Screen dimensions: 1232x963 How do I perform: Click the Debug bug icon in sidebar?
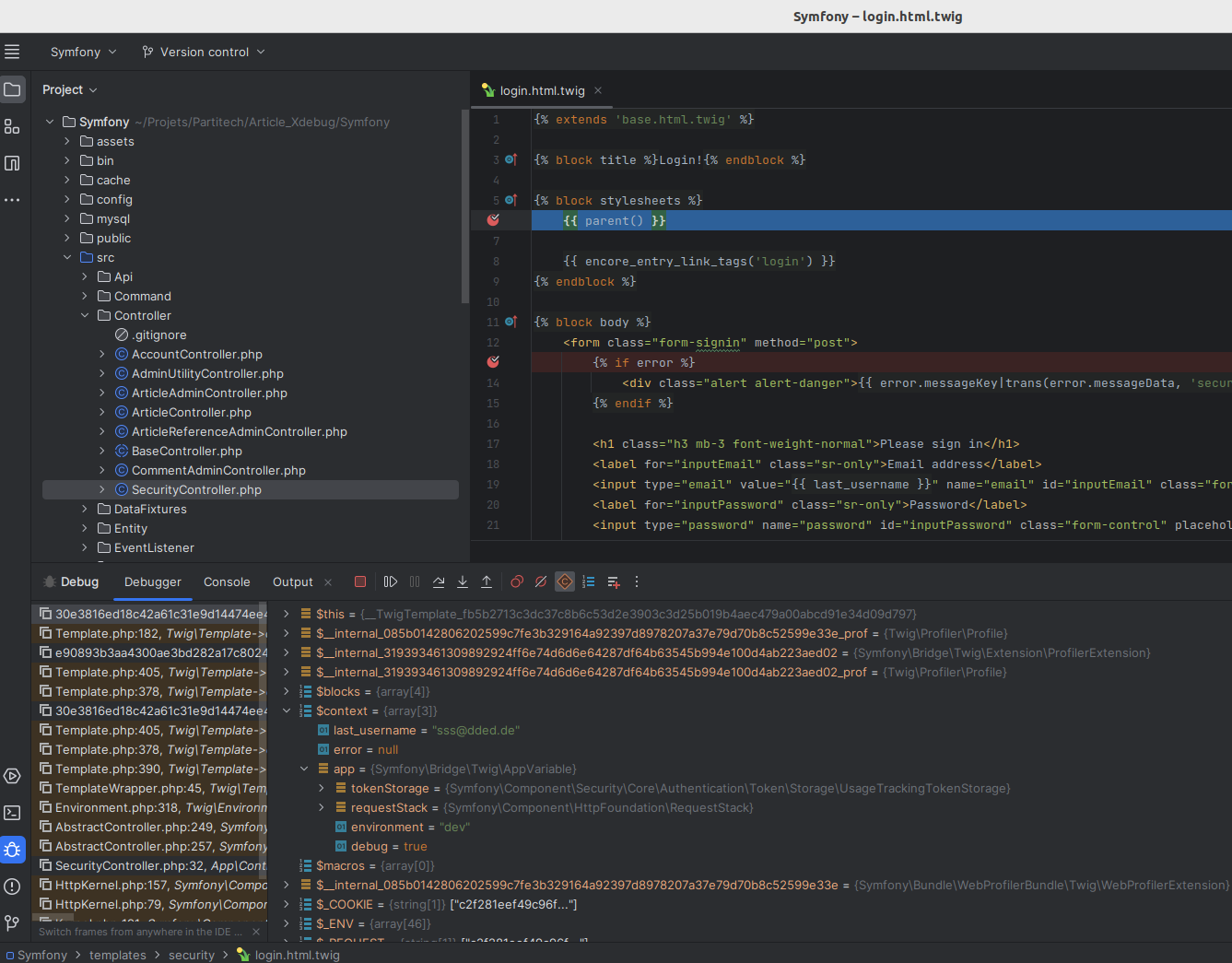(x=12, y=850)
